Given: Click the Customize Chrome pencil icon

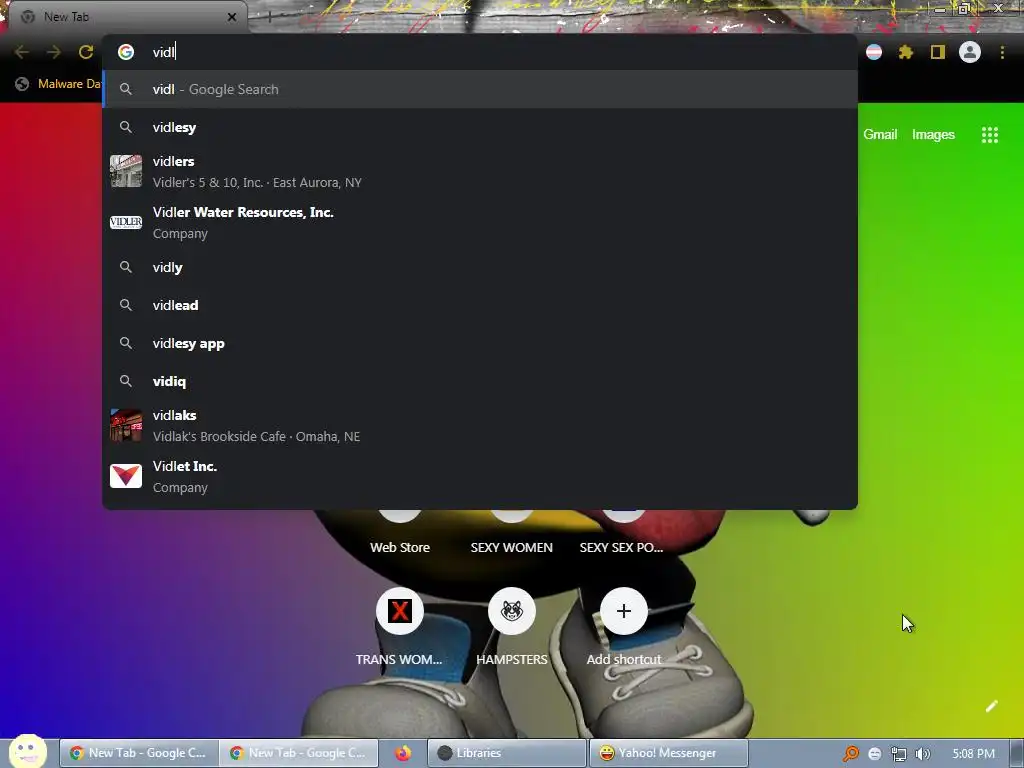Looking at the screenshot, I should (991, 706).
